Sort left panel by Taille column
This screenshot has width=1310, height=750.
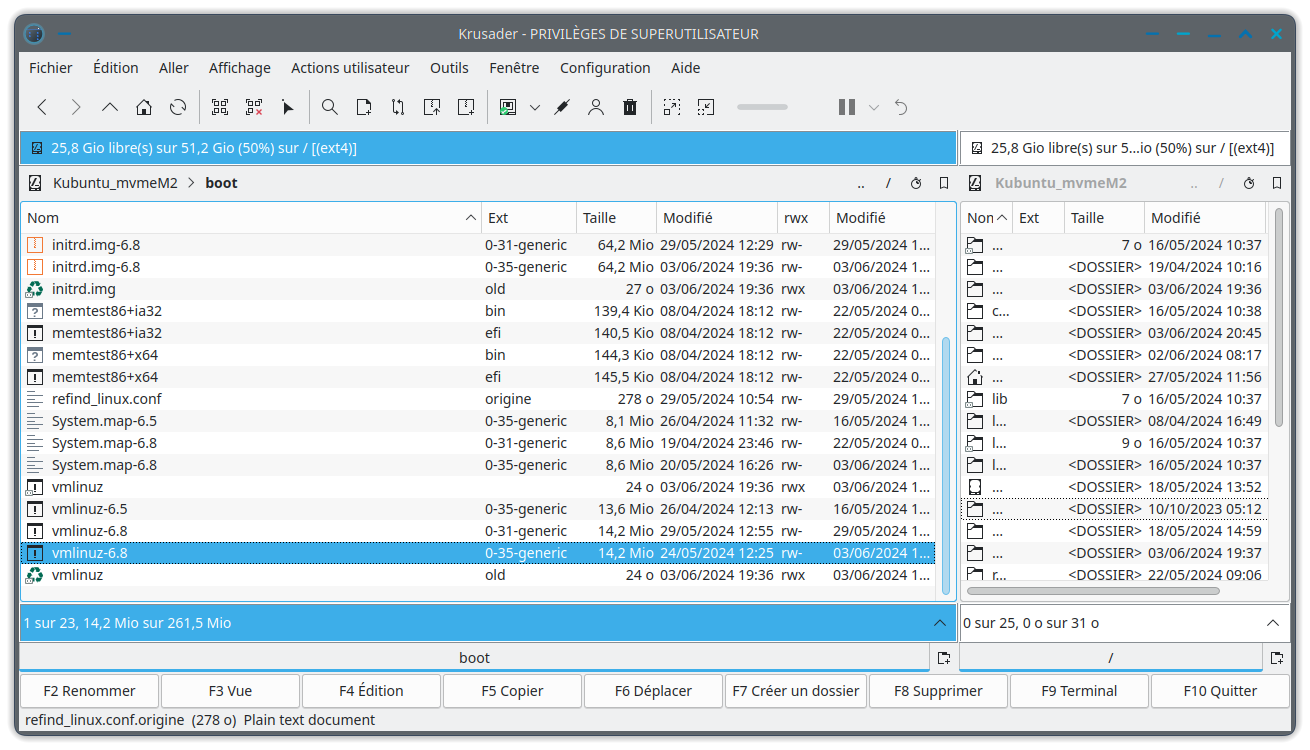[x=617, y=218]
